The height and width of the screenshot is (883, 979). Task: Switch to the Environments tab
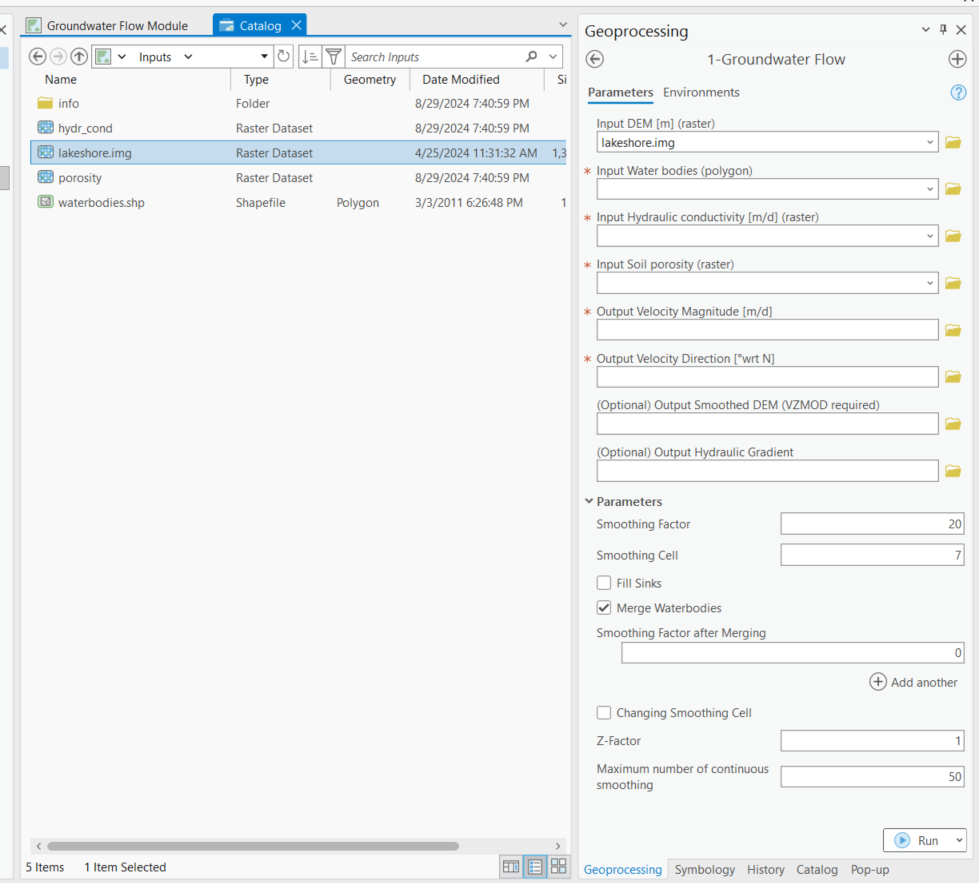pyautogui.click(x=701, y=92)
